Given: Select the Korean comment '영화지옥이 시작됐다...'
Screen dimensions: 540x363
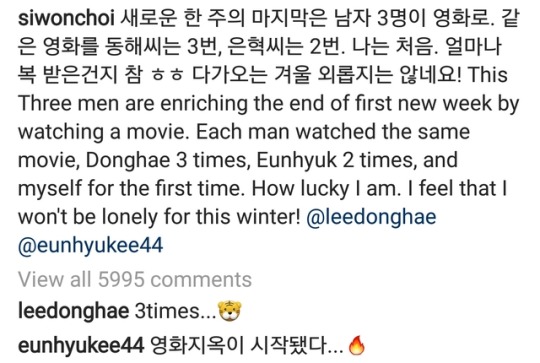Looking at the screenshot, I should point(247,345).
